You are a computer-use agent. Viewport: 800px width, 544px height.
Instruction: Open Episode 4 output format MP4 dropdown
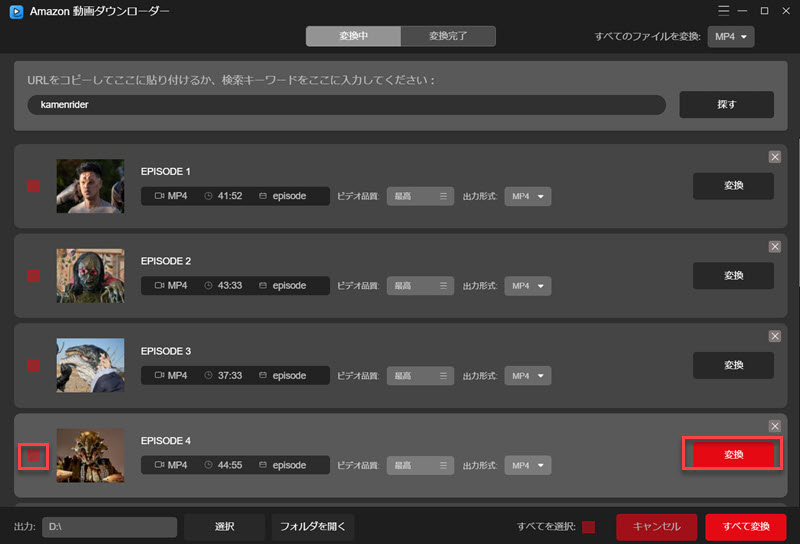click(528, 465)
